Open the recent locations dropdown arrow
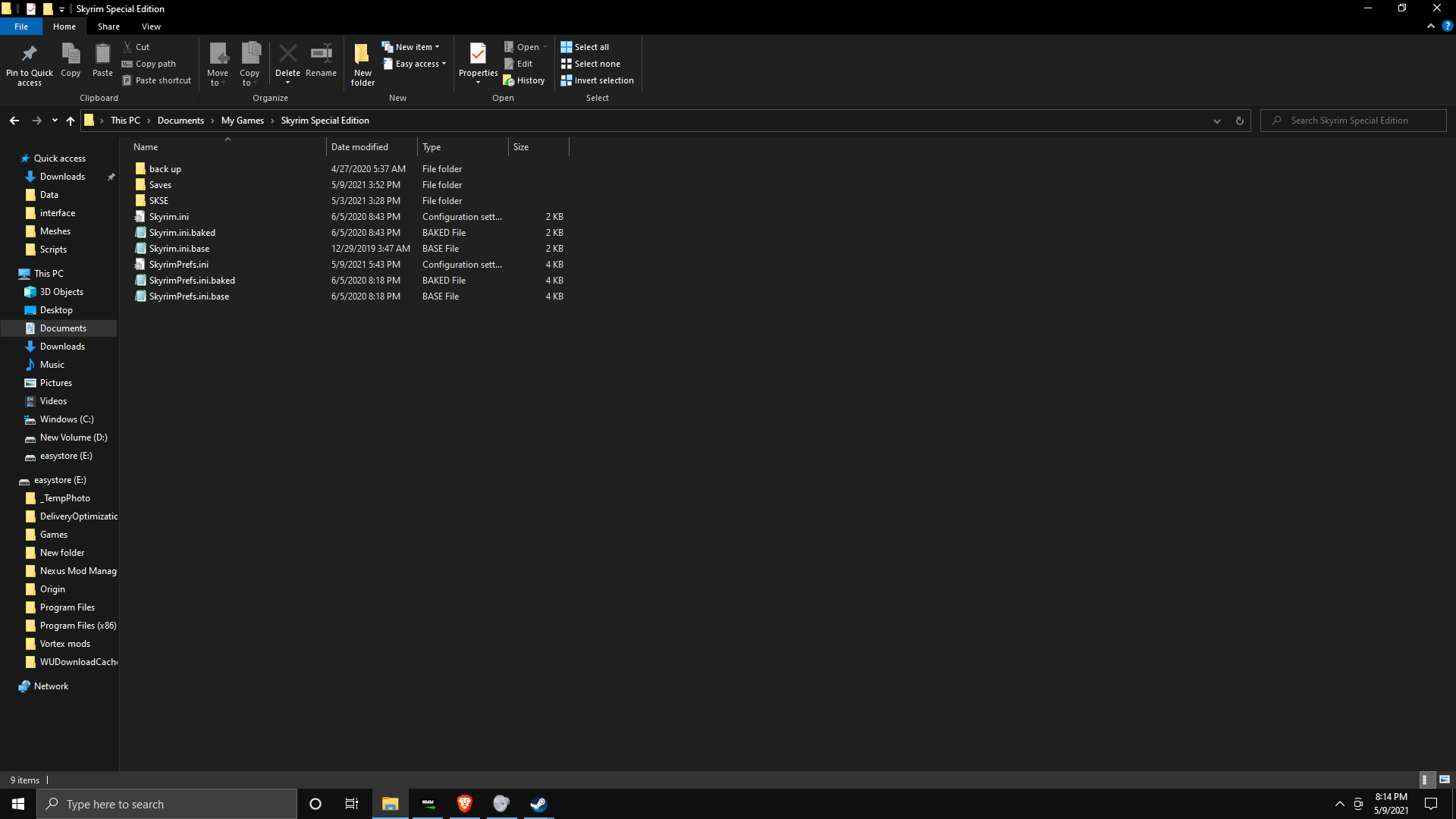 pos(55,121)
